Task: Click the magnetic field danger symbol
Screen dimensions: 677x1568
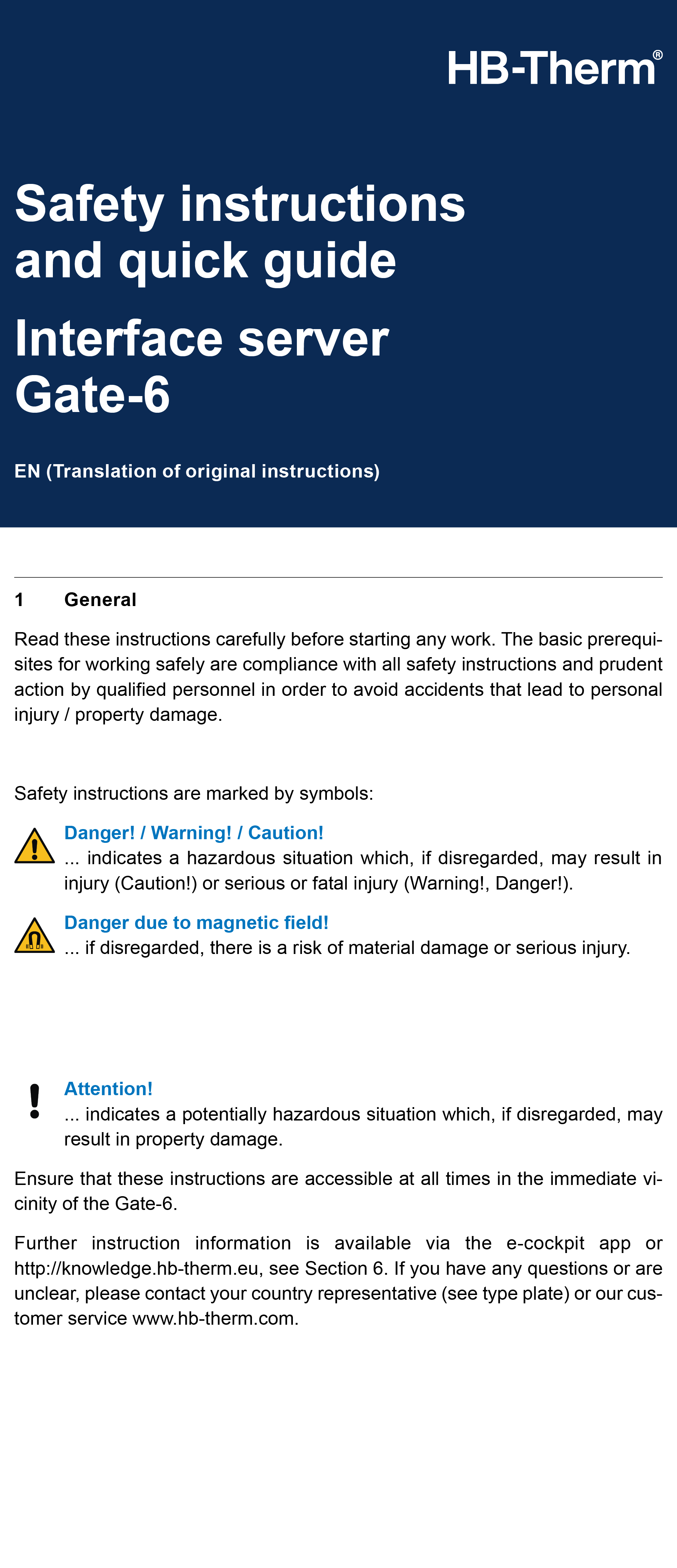Action: [x=35, y=936]
